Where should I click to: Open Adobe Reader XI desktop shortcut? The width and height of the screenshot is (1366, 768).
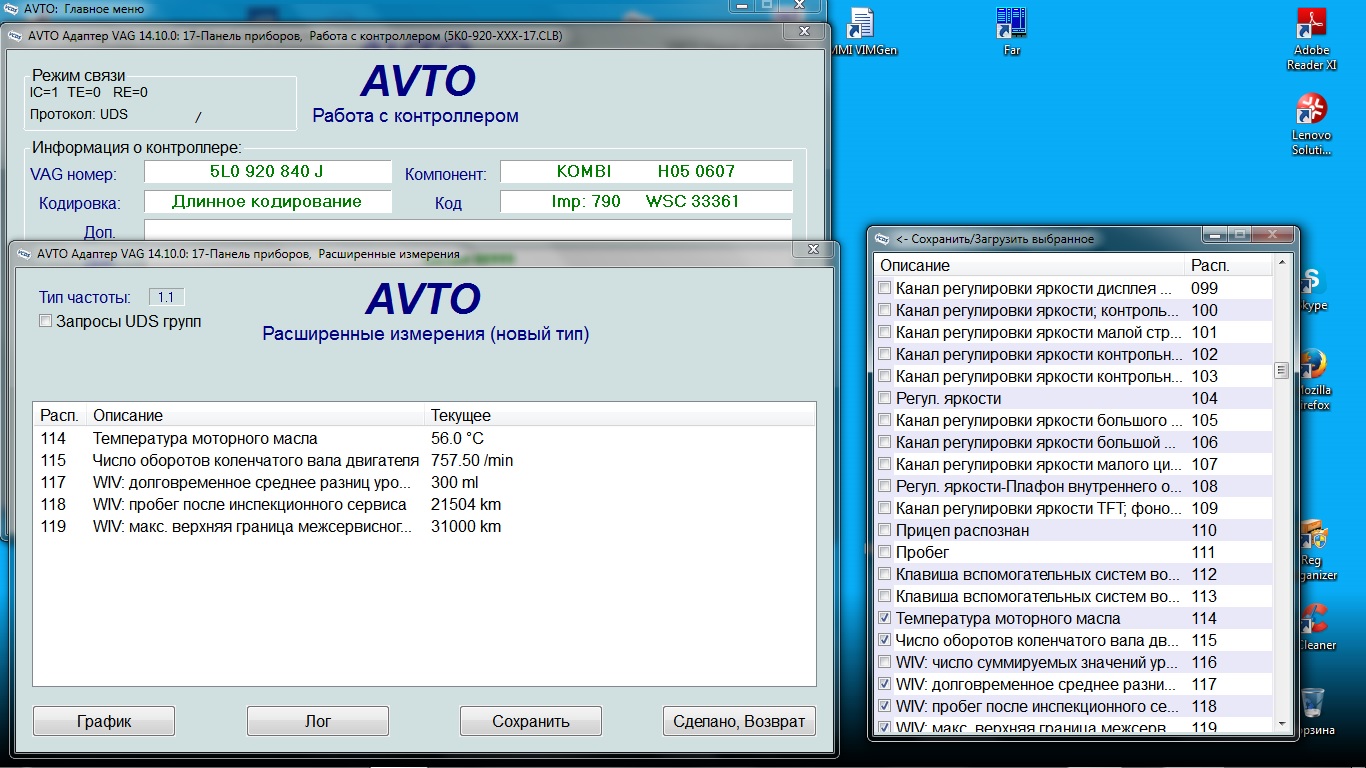pos(1311,25)
